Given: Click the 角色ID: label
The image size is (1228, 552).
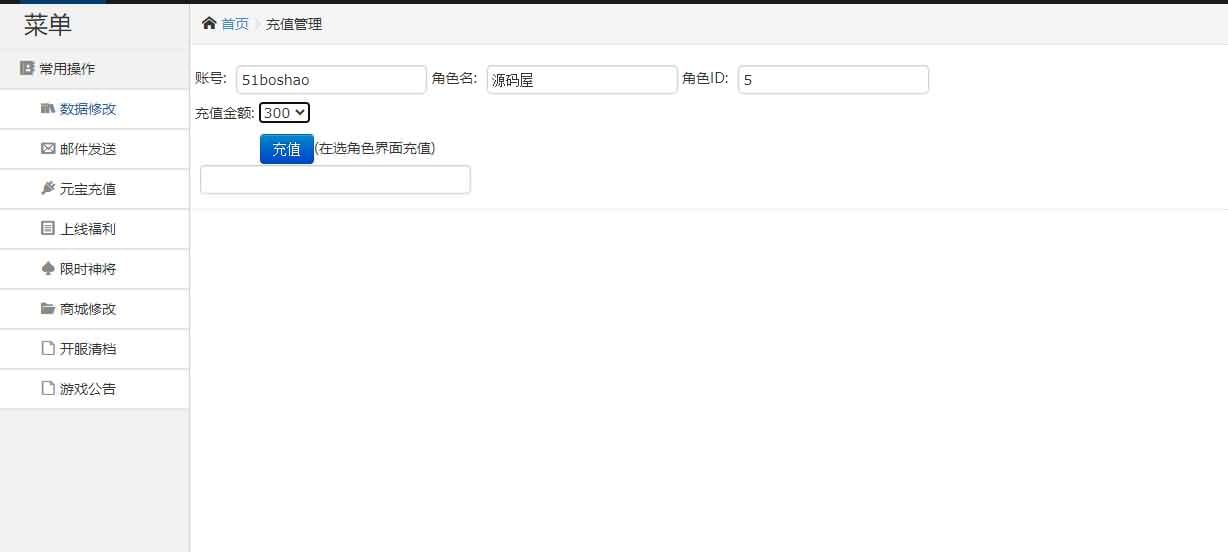Looking at the screenshot, I should [x=706, y=78].
